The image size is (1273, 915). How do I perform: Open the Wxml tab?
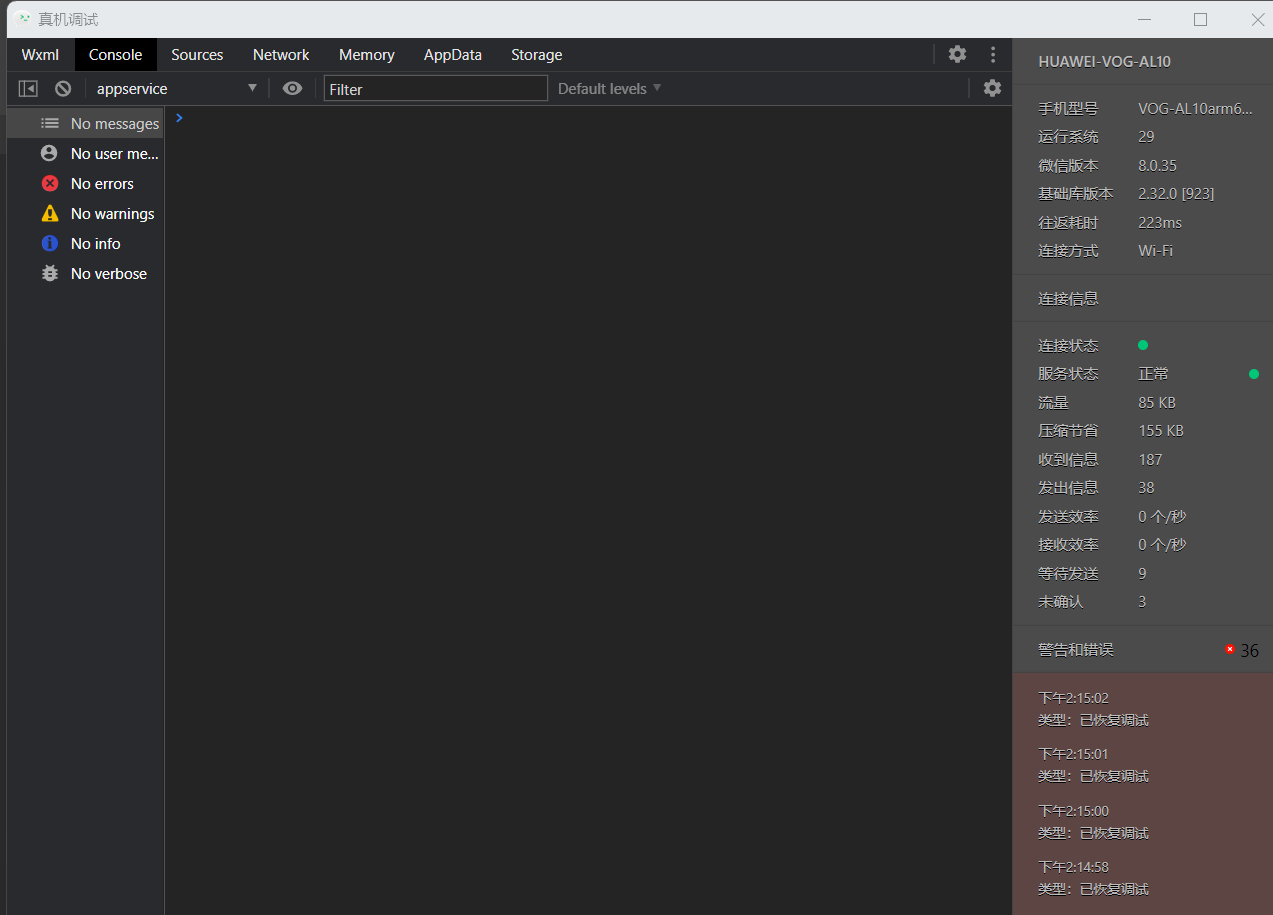click(x=40, y=55)
